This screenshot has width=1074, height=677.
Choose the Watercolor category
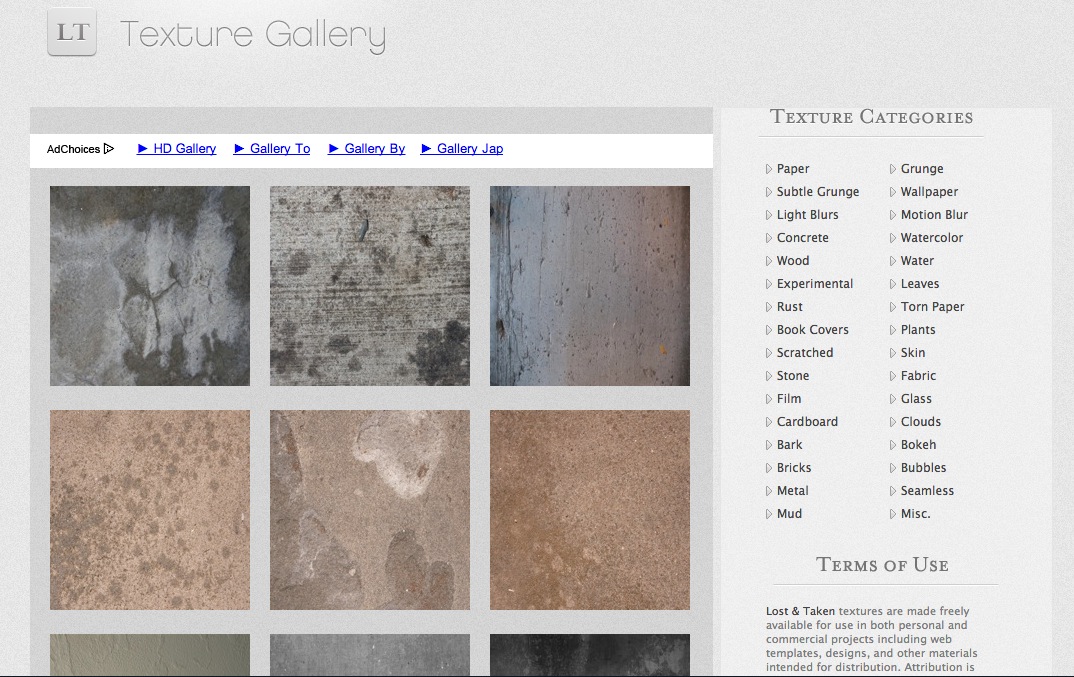coord(932,238)
